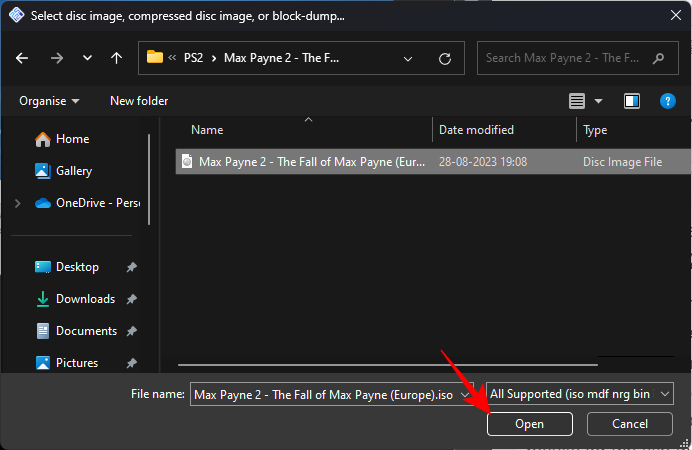The width and height of the screenshot is (692, 450).
Task: Click pin icon next to Downloads
Action: [x=132, y=299]
